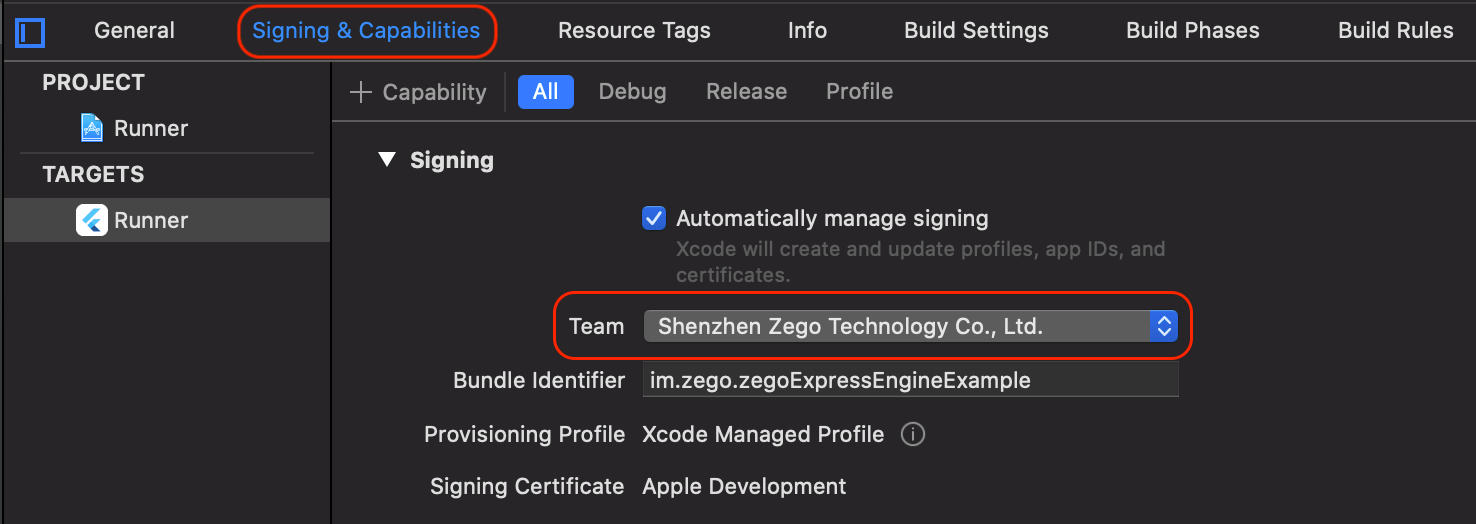Go to the Build Settings tab

976,31
